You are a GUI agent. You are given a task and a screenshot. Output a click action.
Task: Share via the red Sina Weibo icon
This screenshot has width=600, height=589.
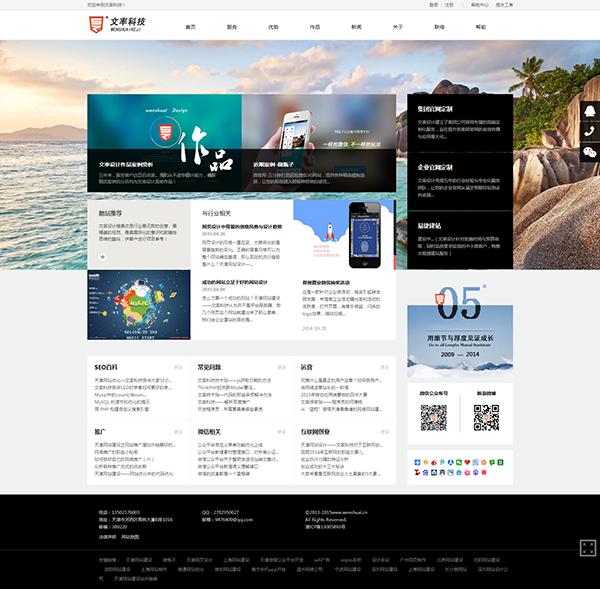434,463
